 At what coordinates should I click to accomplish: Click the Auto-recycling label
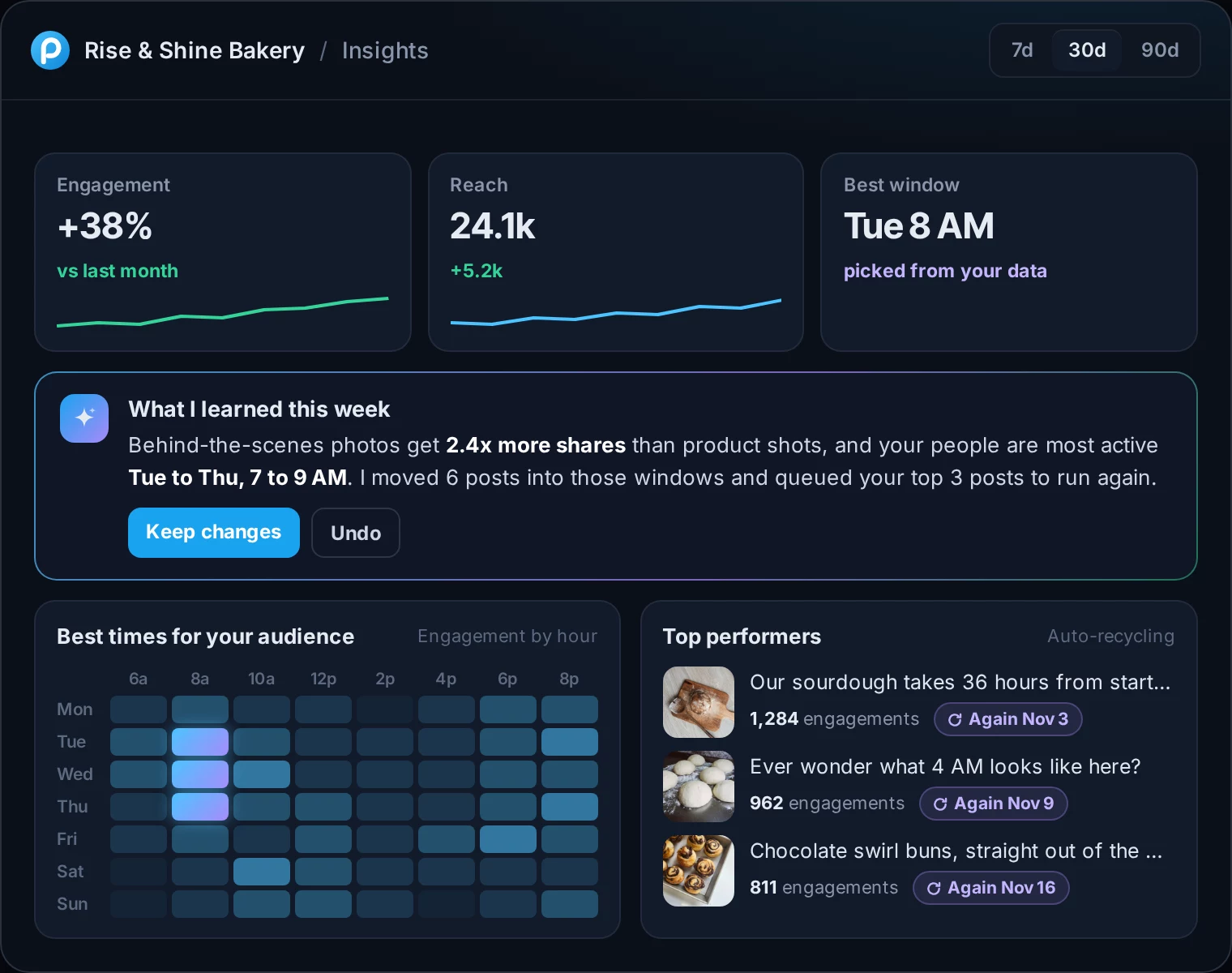click(x=1110, y=637)
